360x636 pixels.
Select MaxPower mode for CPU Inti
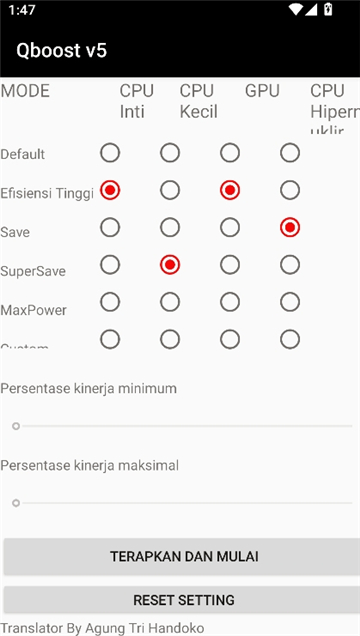pyautogui.click(x=110, y=302)
